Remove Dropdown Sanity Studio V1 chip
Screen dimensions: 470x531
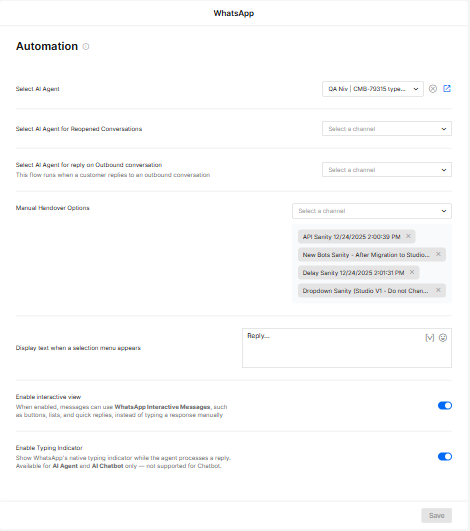point(438,290)
